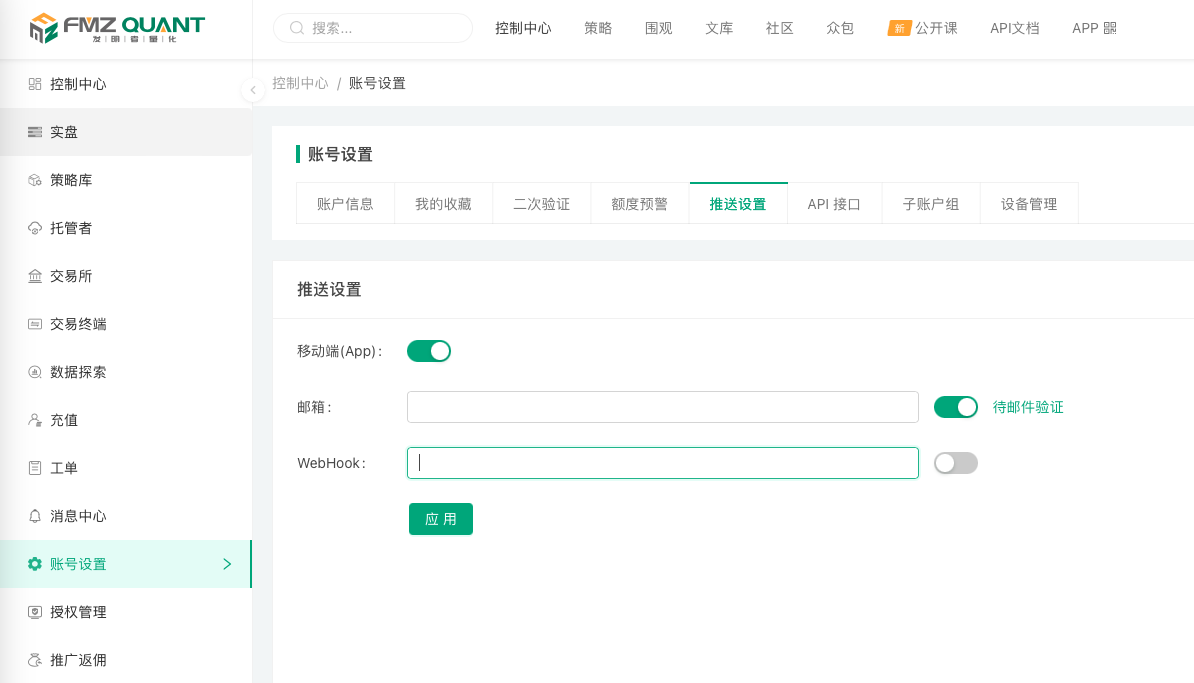Collapse the left sidebar with the chevron
This screenshot has width=1194, height=683.
253,90
